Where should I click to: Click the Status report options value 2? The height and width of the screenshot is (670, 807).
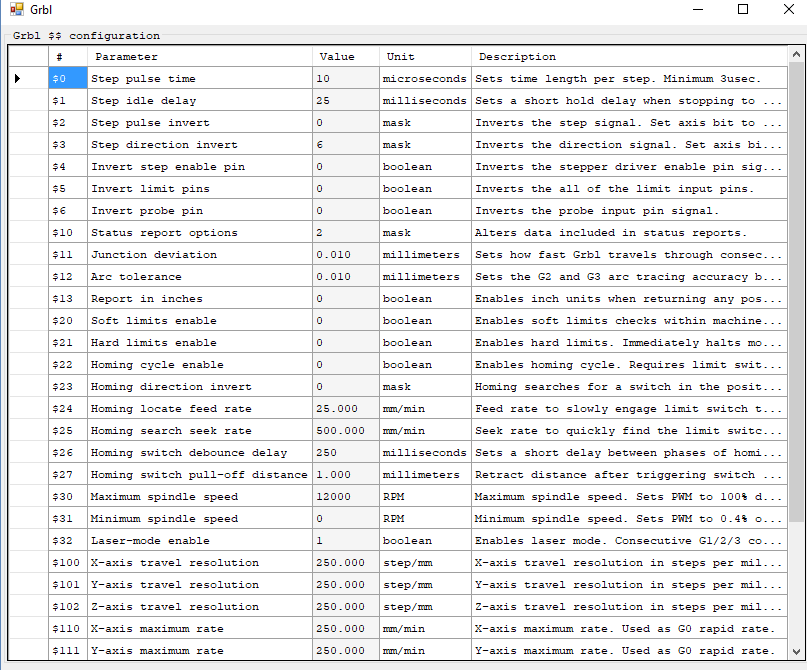pos(346,233)
